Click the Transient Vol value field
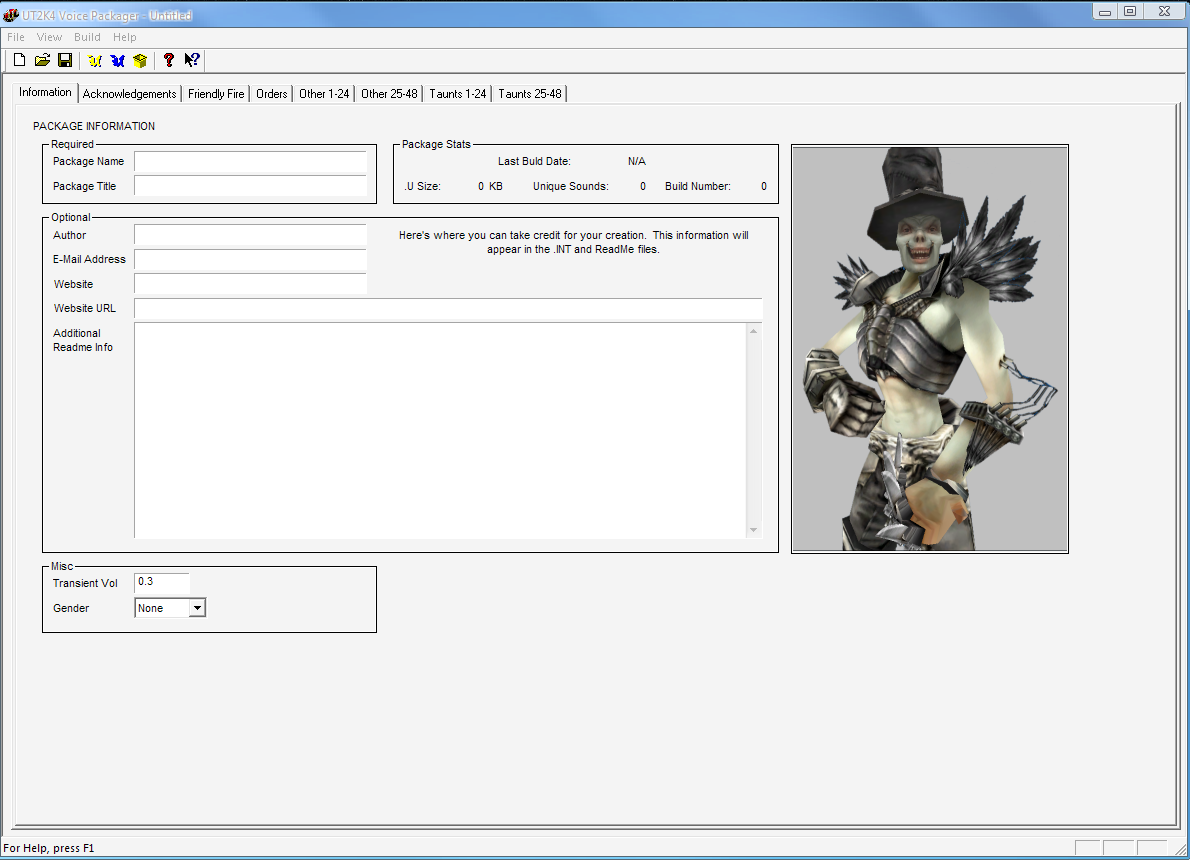1190x860 pixels. (161, 582)
